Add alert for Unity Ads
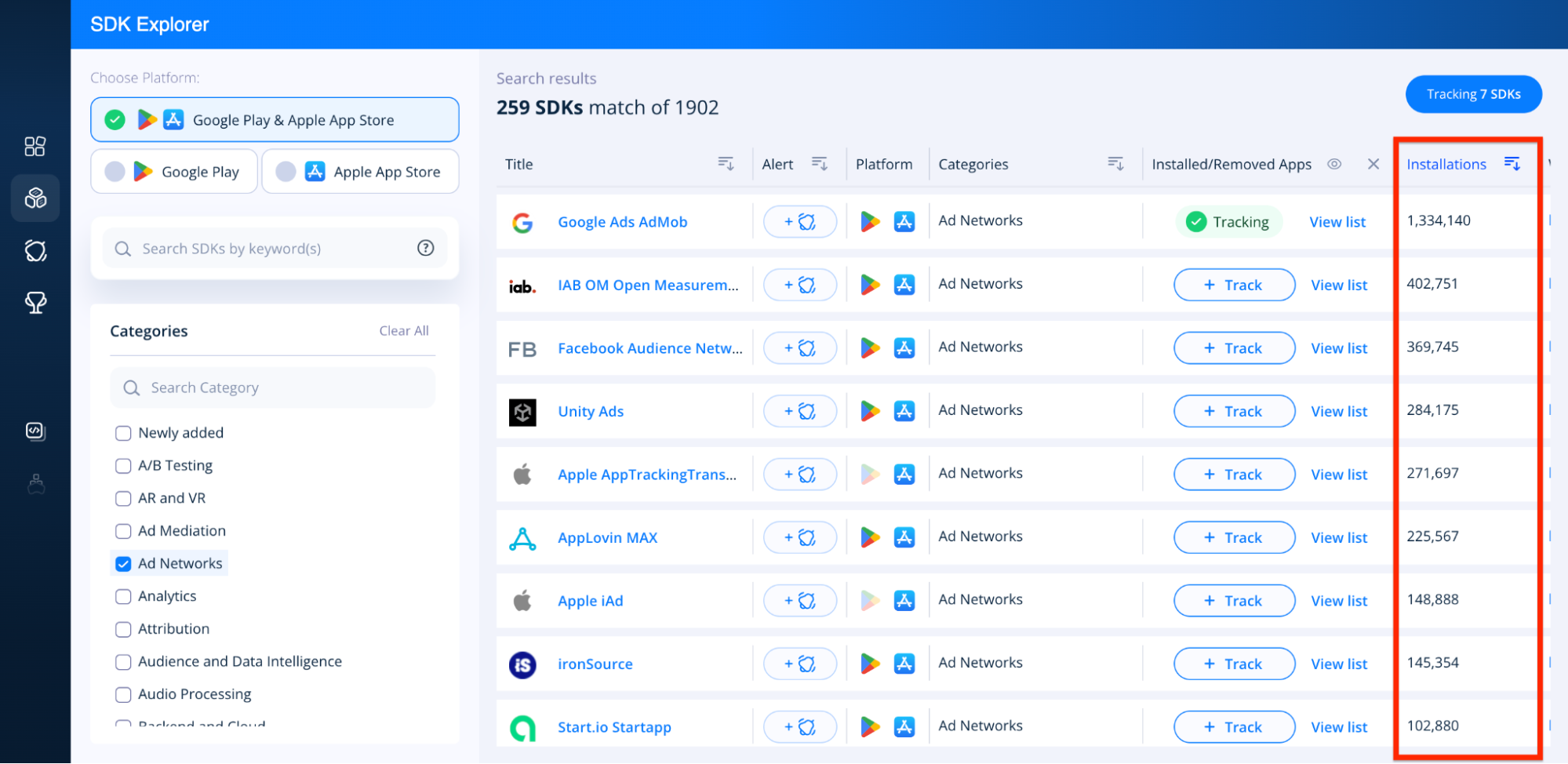The image size is (1568, 764). (x=800, y=411)
